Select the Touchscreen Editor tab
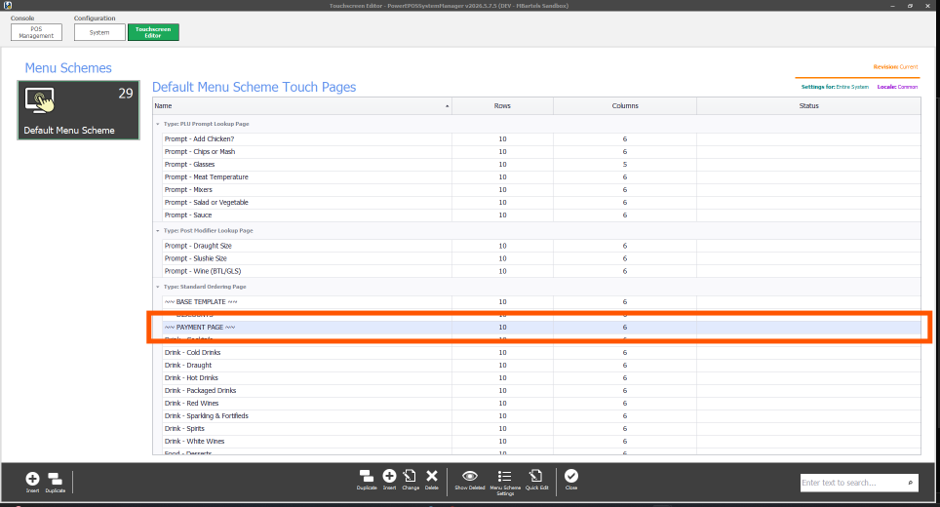The height and width of the screenshot is (507, 940). [153, 32]
